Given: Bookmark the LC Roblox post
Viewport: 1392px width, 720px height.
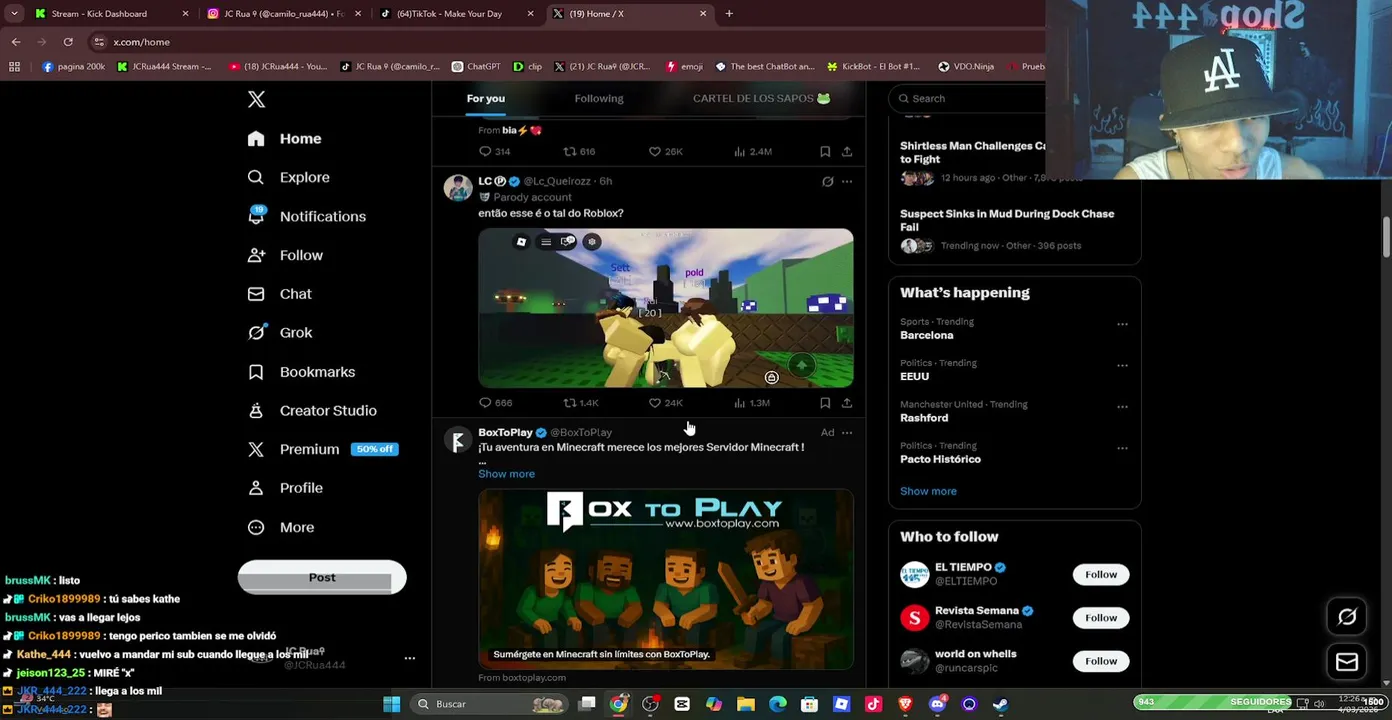Looking at the screenshot, I should pos(825,403).
